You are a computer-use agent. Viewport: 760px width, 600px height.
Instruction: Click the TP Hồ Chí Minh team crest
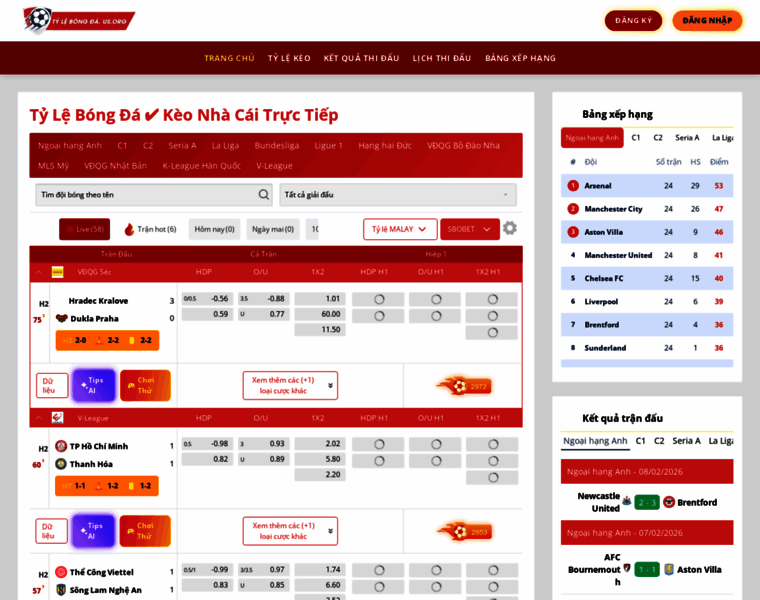click(61, 446)
